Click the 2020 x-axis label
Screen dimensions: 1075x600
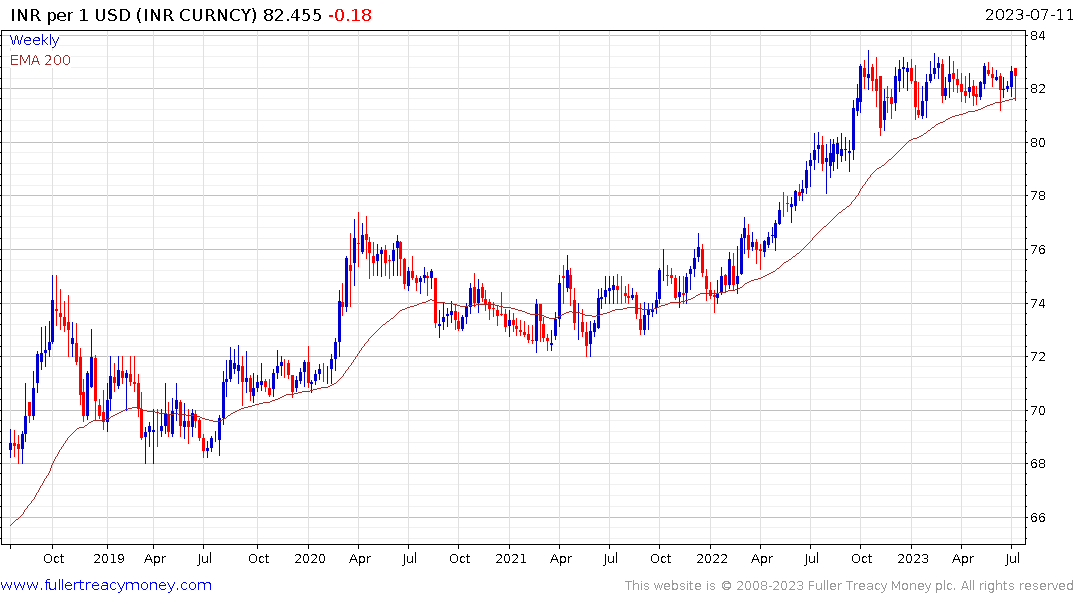pos(310,559)
